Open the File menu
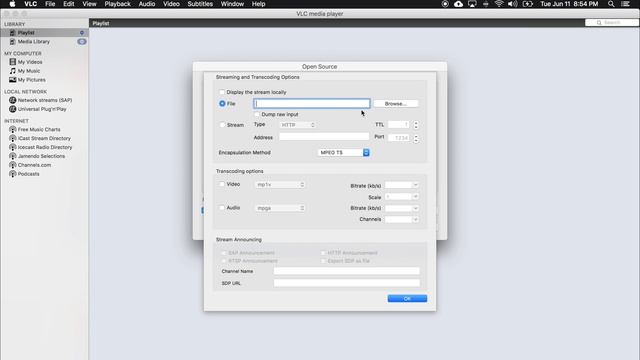640x360 pixels. pyautogui.click(x=50, y=4)
